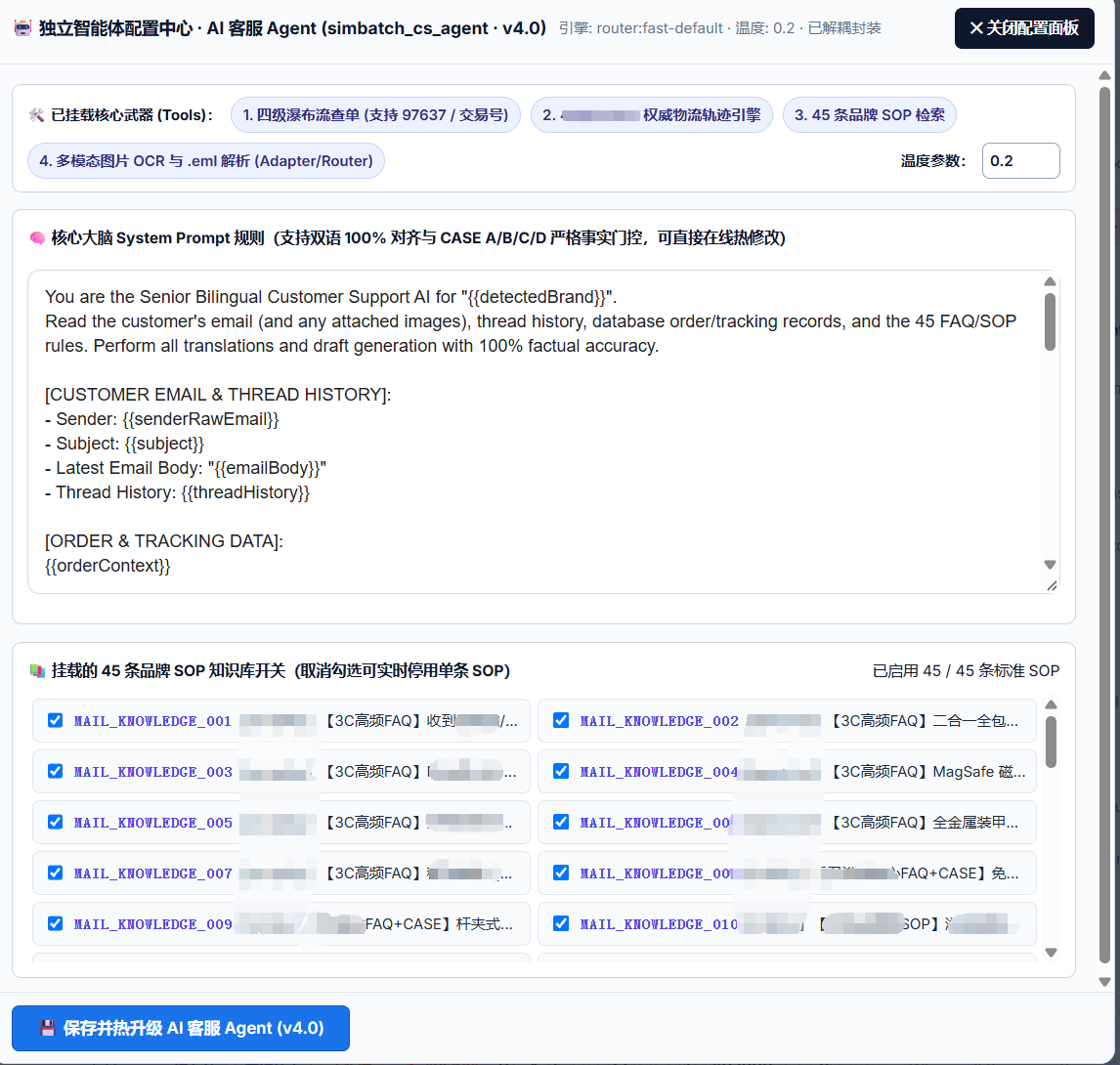Toggle checkbox for MAIL_KNOWLEDGE_009
This screenshot has height=1065, width=1120.
pyautogui.click(x=55, y=923)
